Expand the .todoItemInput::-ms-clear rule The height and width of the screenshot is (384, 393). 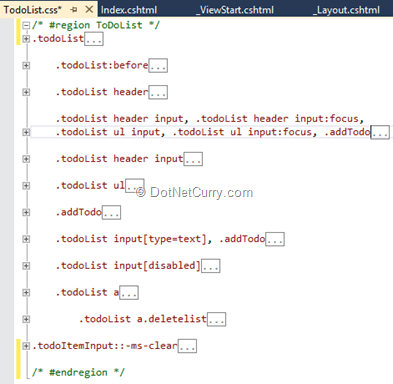(x=26, y=346)
